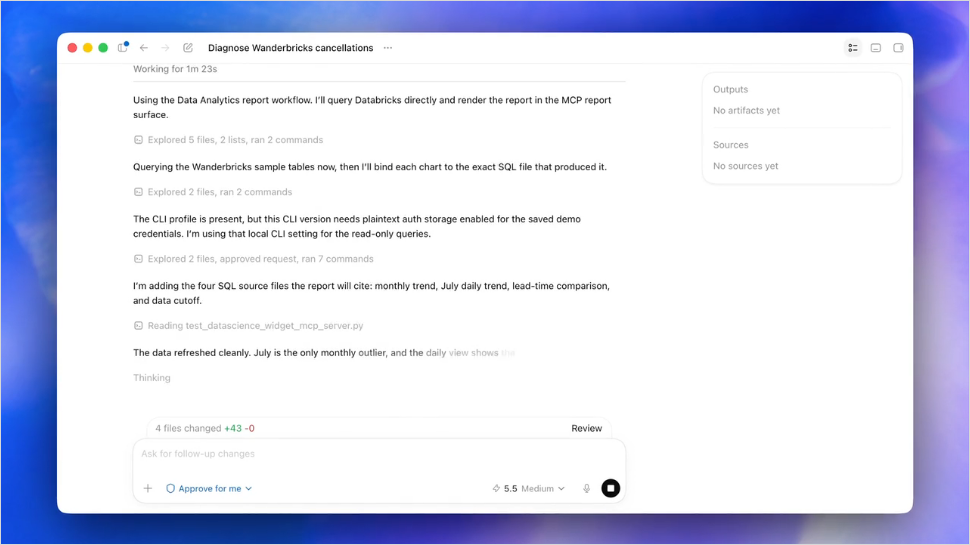Click 'Working for 1m 23s' header
The image size is (970, 545).
click(175, 69)
